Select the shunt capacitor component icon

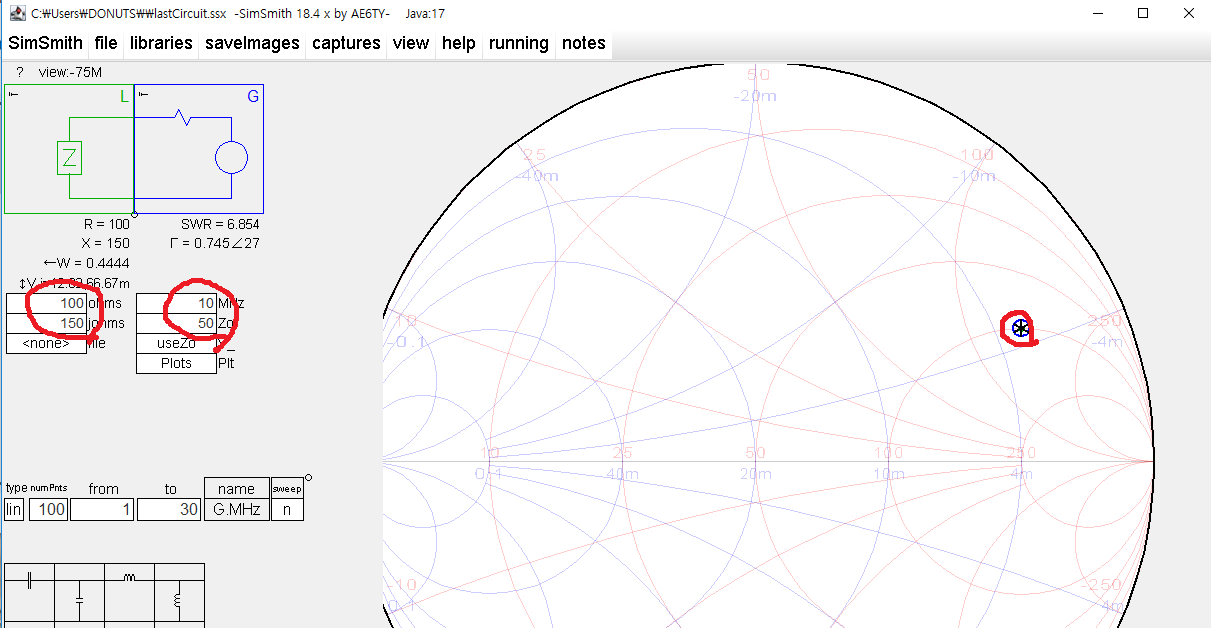coord(79,602)
